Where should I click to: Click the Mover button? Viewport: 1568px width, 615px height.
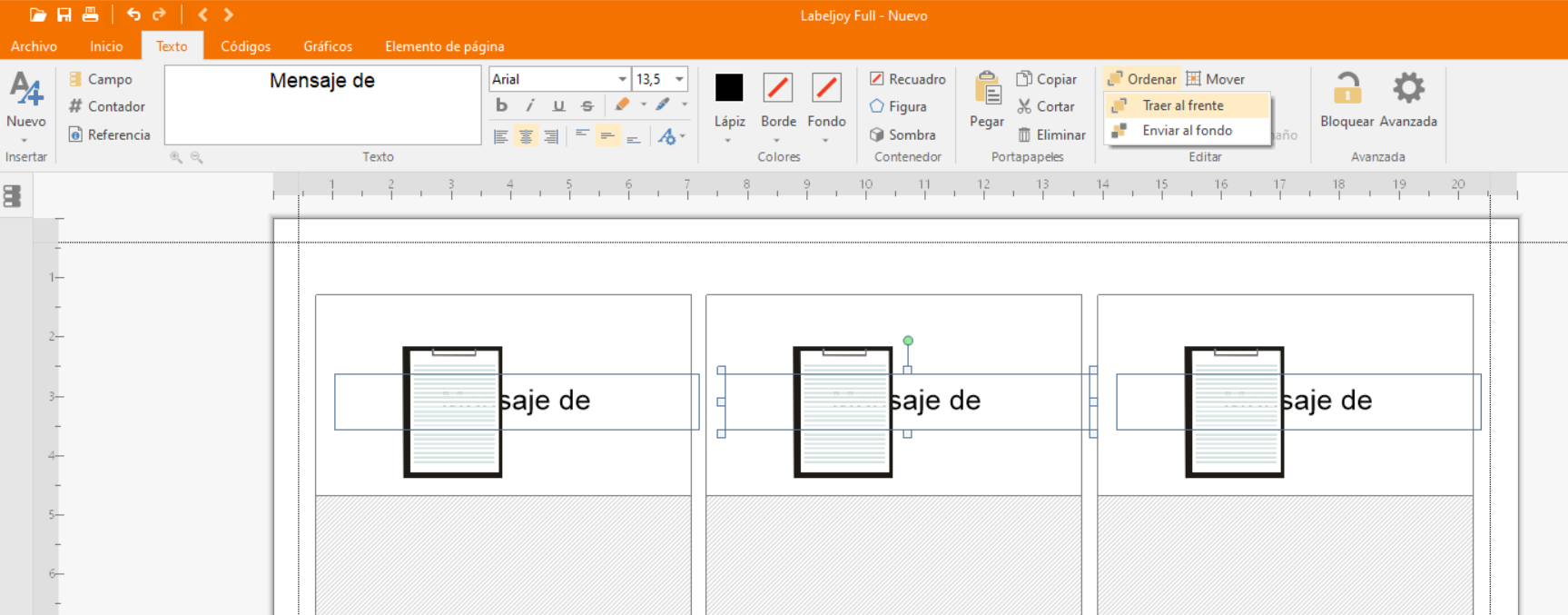pyautogui.click(x=1215, y=79)
